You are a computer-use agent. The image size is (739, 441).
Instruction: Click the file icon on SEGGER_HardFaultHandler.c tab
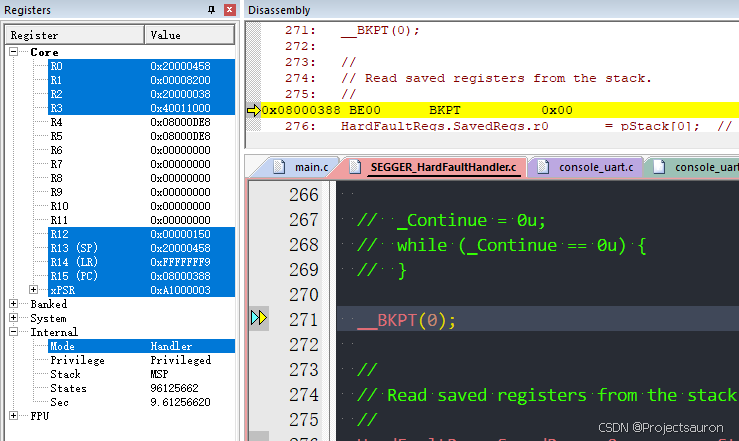357,166
